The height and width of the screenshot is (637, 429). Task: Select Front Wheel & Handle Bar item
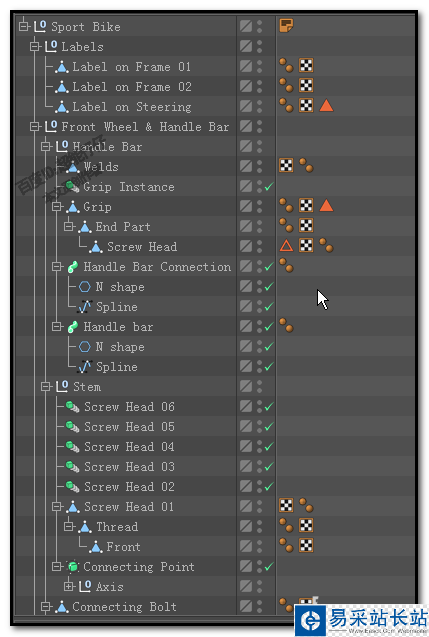click(145, 127)
